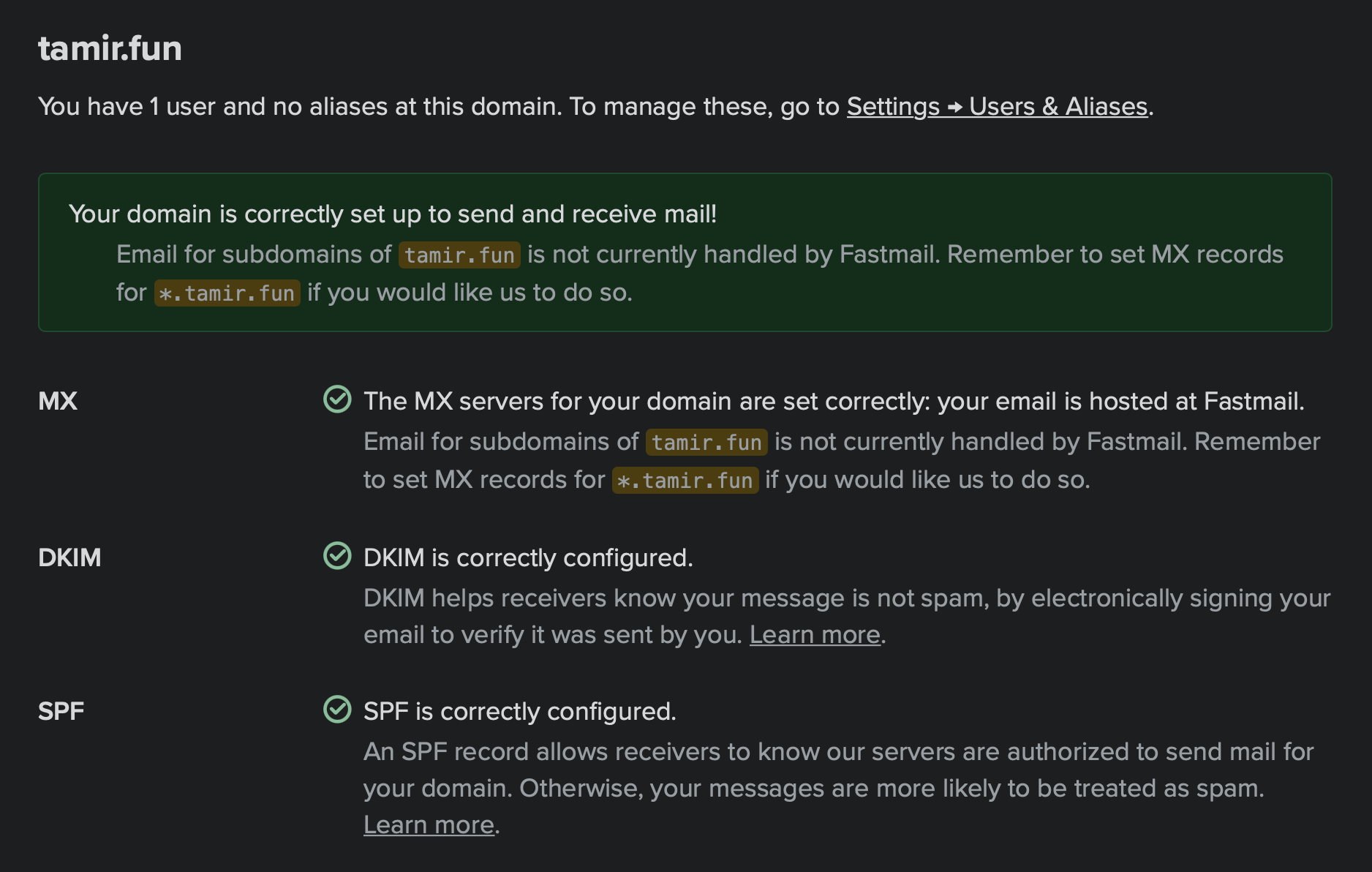The image size is (1372, 872).
Task: Click the *.tamir.fun code tag in green banner
Action: (x=227, y=293)
